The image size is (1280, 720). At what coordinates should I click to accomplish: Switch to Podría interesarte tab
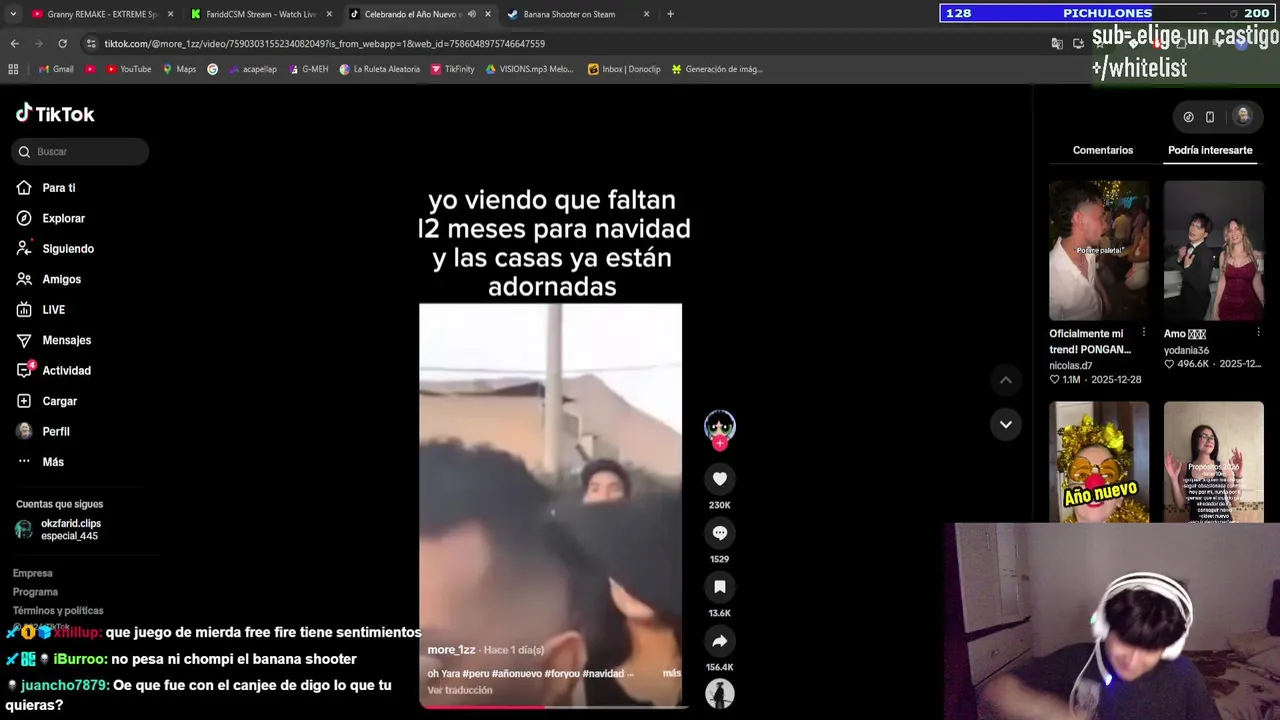click(x=1210, y=150)
